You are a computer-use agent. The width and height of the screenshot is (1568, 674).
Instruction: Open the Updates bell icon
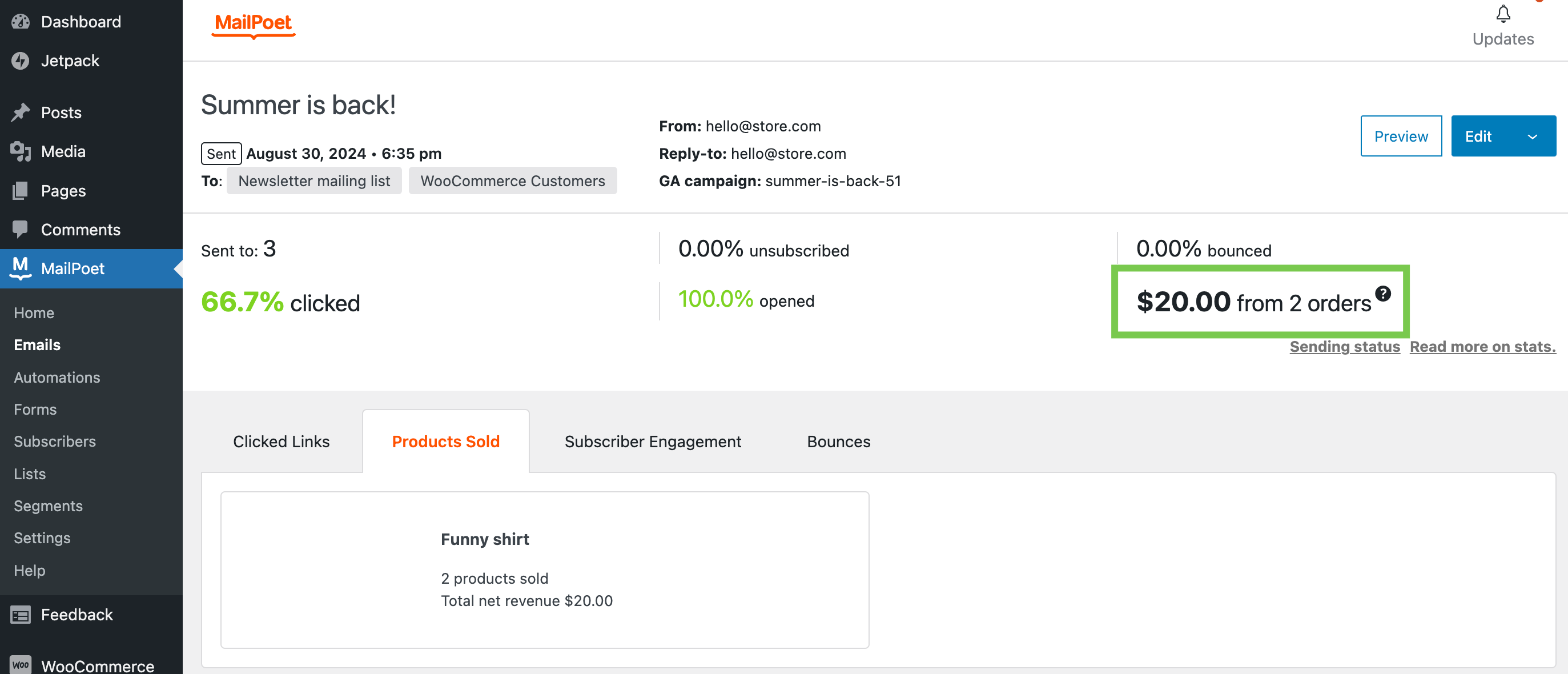(1502, 15)
